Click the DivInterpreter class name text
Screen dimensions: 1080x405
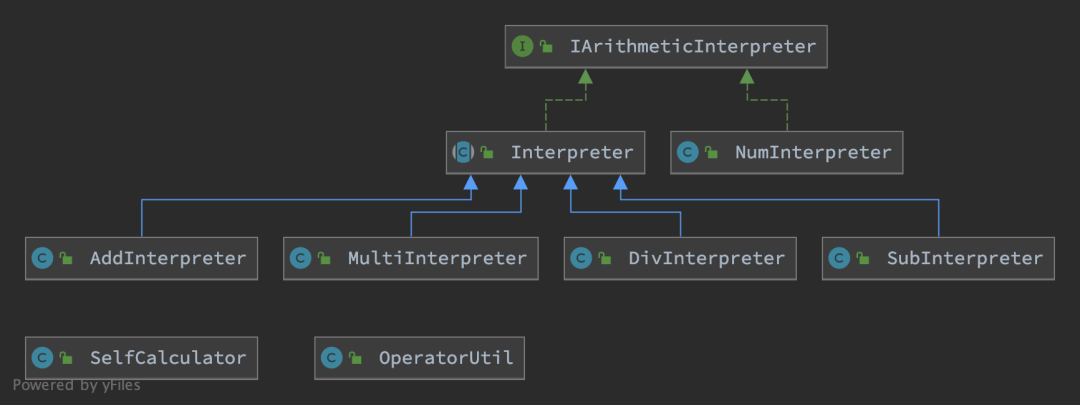coord(707,258)
